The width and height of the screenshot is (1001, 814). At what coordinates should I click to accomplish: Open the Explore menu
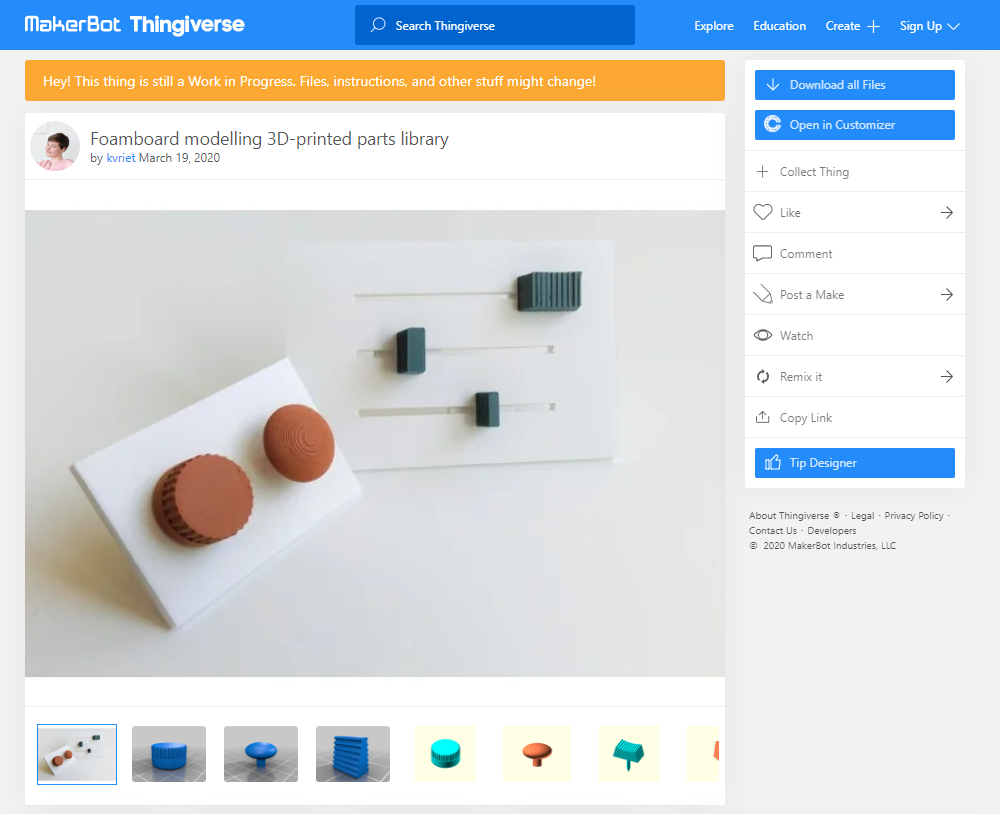pyautogui.click(x=714, y=26)
